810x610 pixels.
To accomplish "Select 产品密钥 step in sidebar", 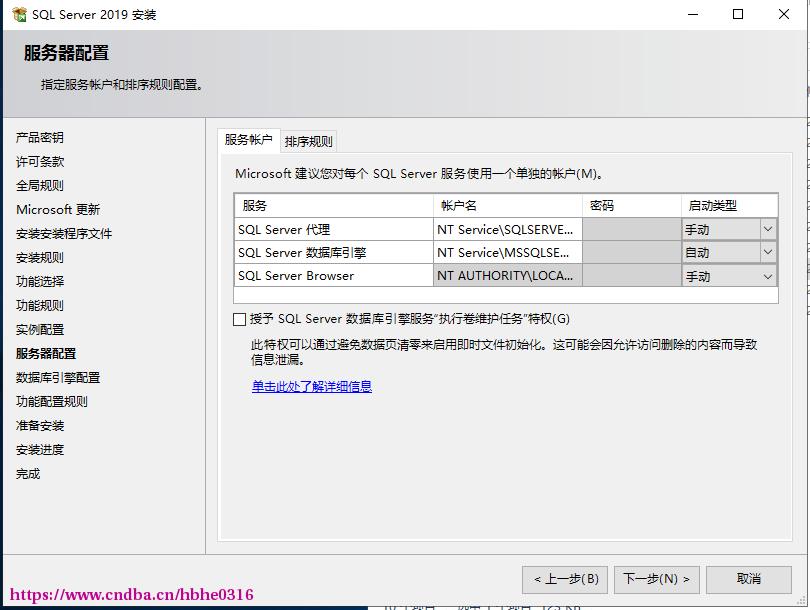I will tap(40, 137).
